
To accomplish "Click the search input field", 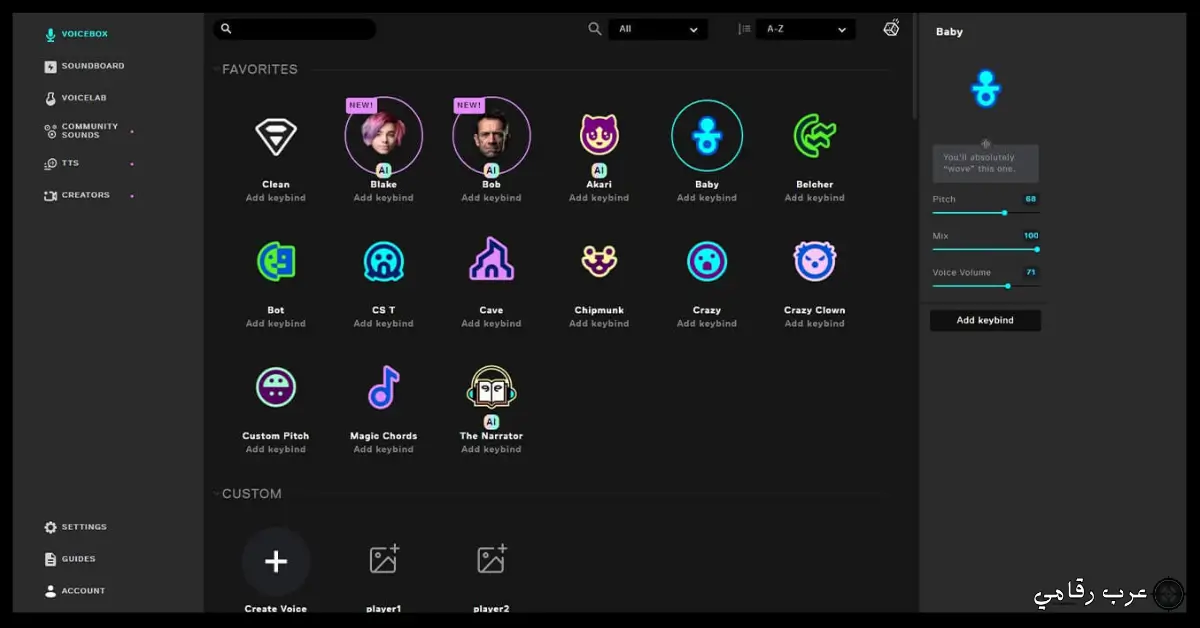I will click(x=295, y=28).
